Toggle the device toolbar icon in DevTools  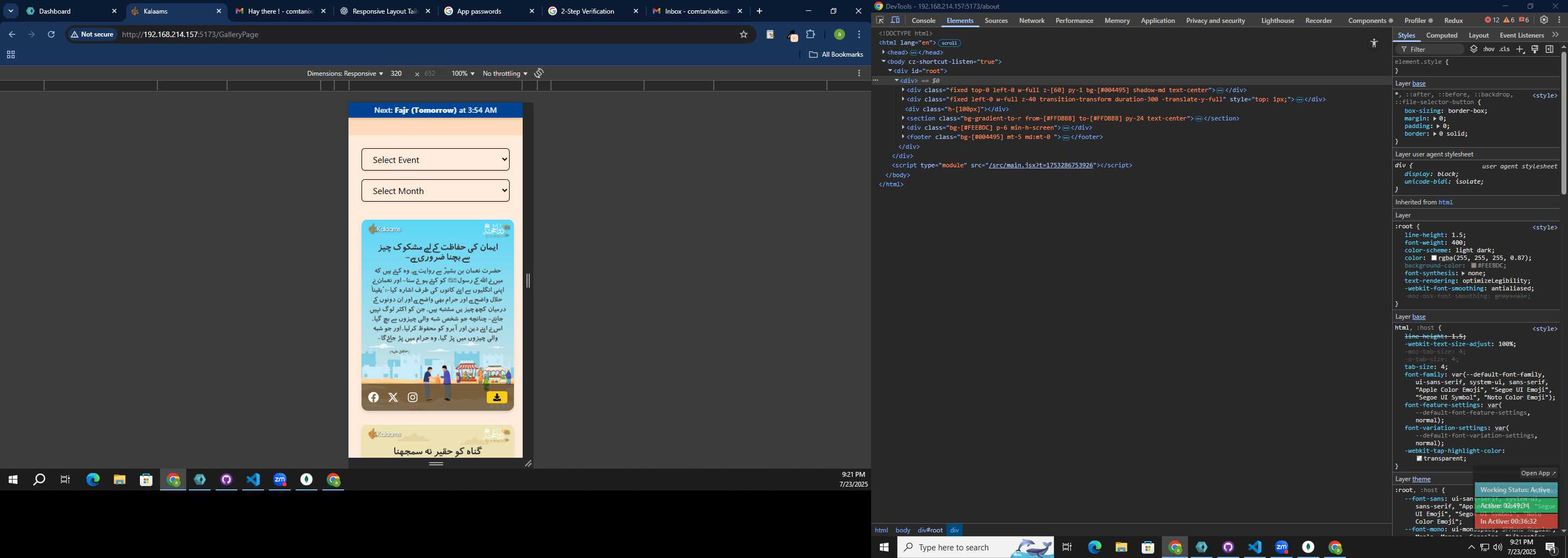coord(896,20)
